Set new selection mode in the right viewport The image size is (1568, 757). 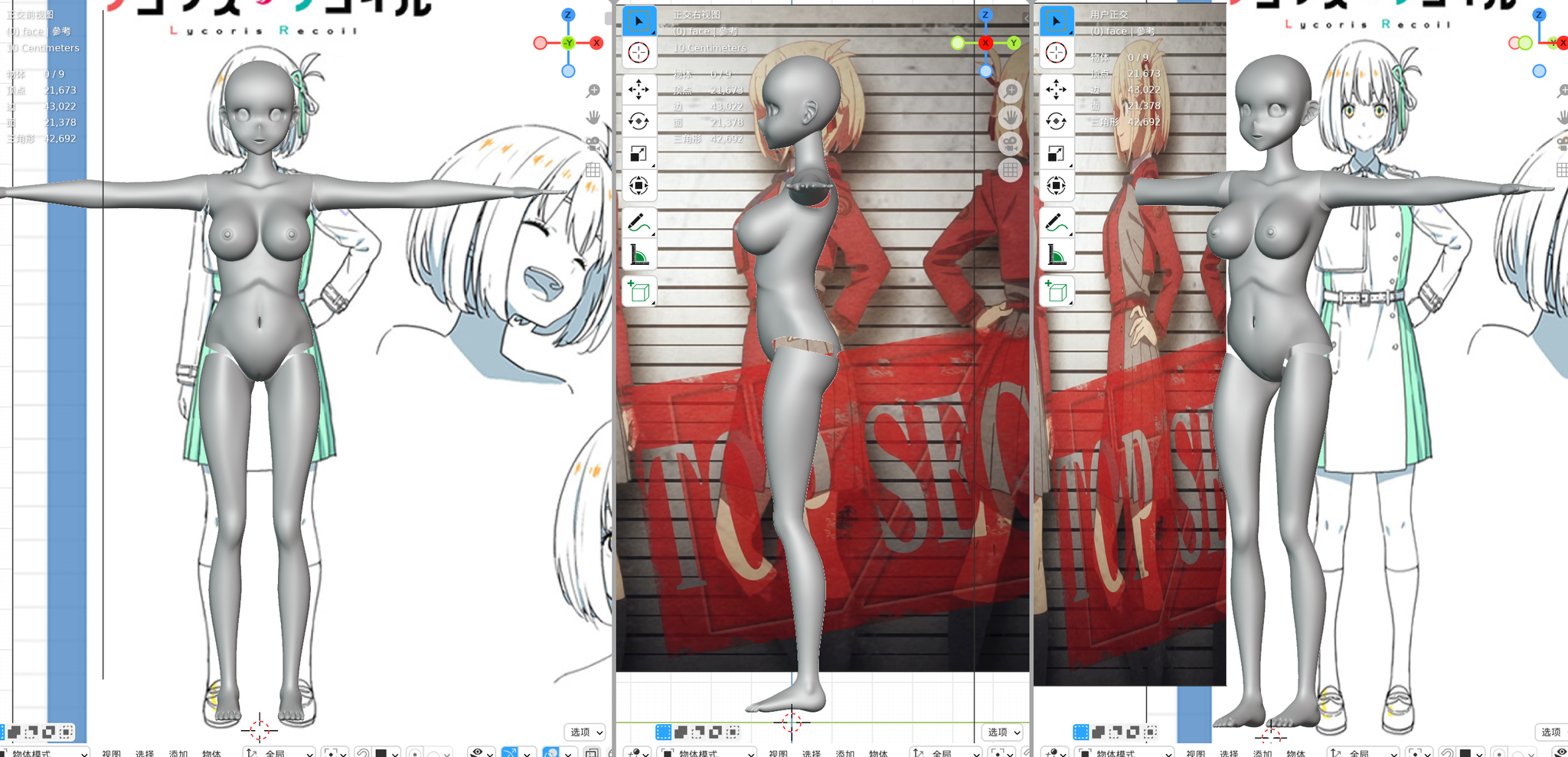(x=1081, y=732)
